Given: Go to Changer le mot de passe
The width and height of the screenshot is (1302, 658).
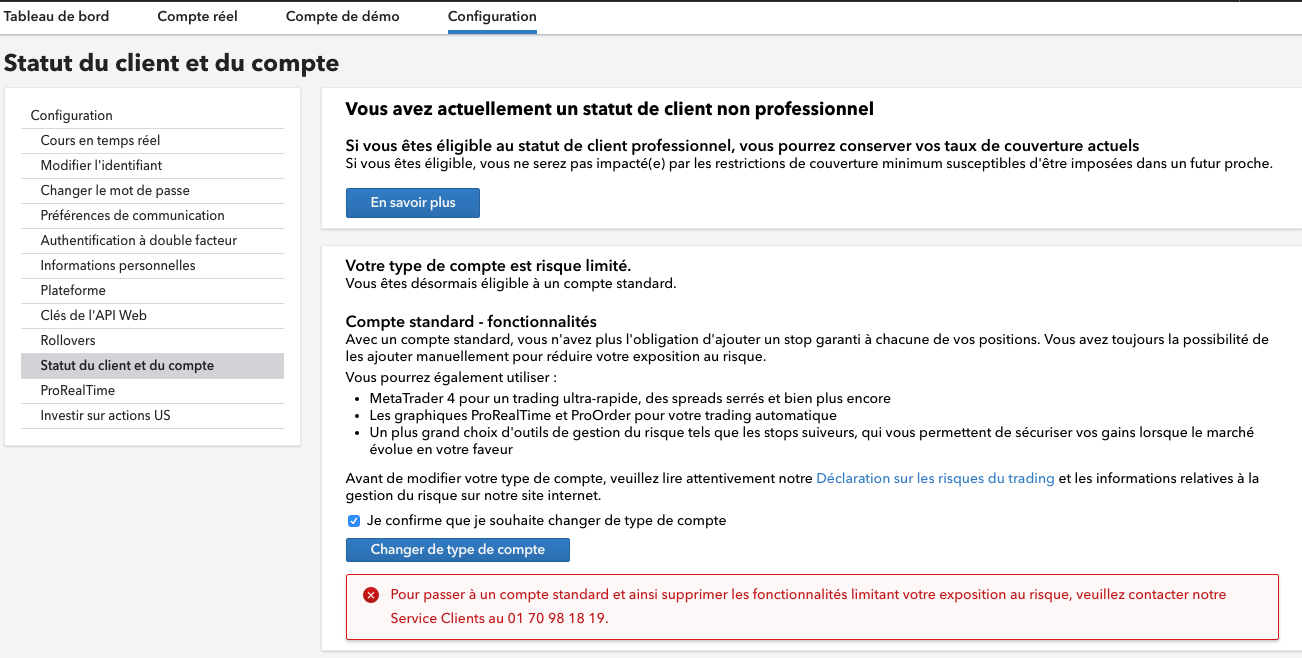Looking at the screenshot, I should click(x=115, y=191).
